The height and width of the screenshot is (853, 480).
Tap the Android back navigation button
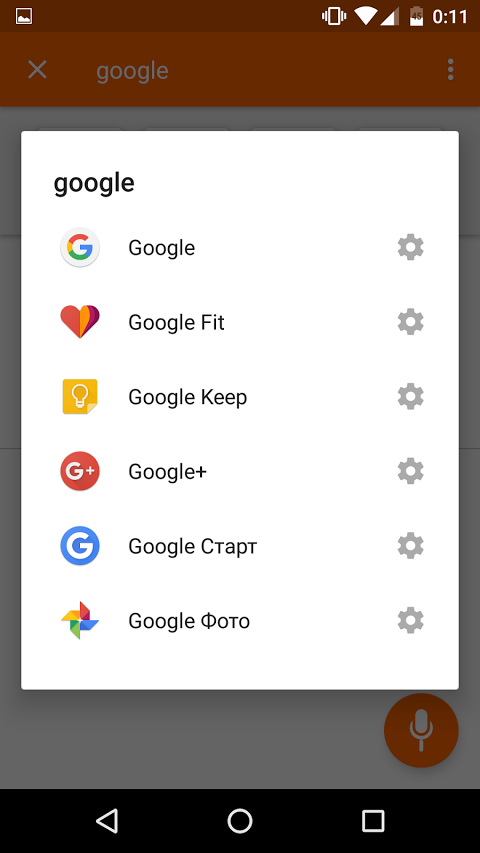[x=107, y=820]
